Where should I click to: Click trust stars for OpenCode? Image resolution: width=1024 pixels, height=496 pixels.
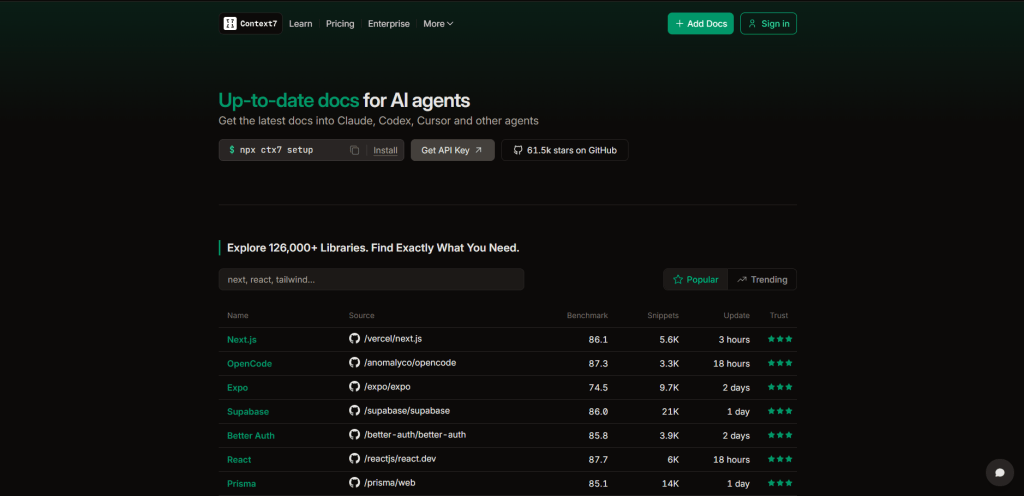tap(780, 363)
